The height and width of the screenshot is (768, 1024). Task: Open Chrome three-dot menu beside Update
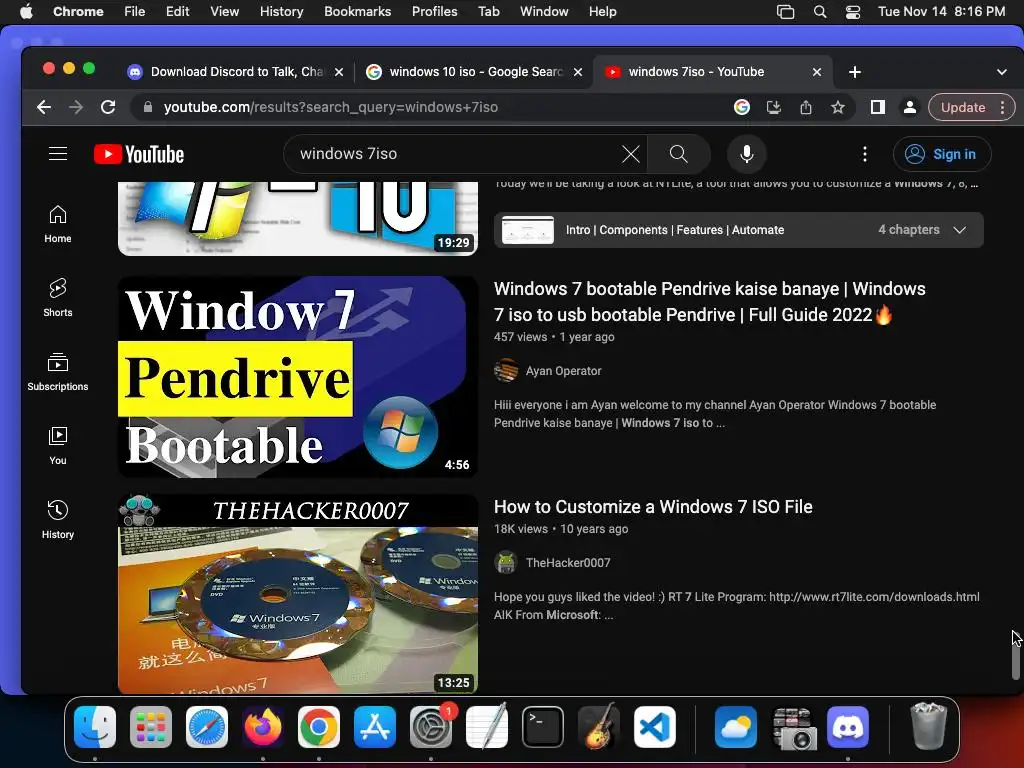coord(1002,107)
